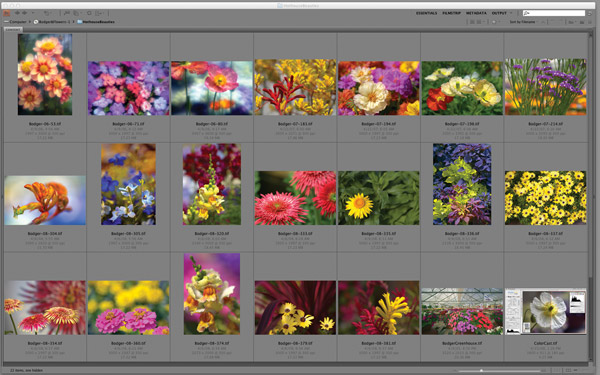Select the Content panel tab
This screenshot has height=375, width=600.
coord(13,29)
